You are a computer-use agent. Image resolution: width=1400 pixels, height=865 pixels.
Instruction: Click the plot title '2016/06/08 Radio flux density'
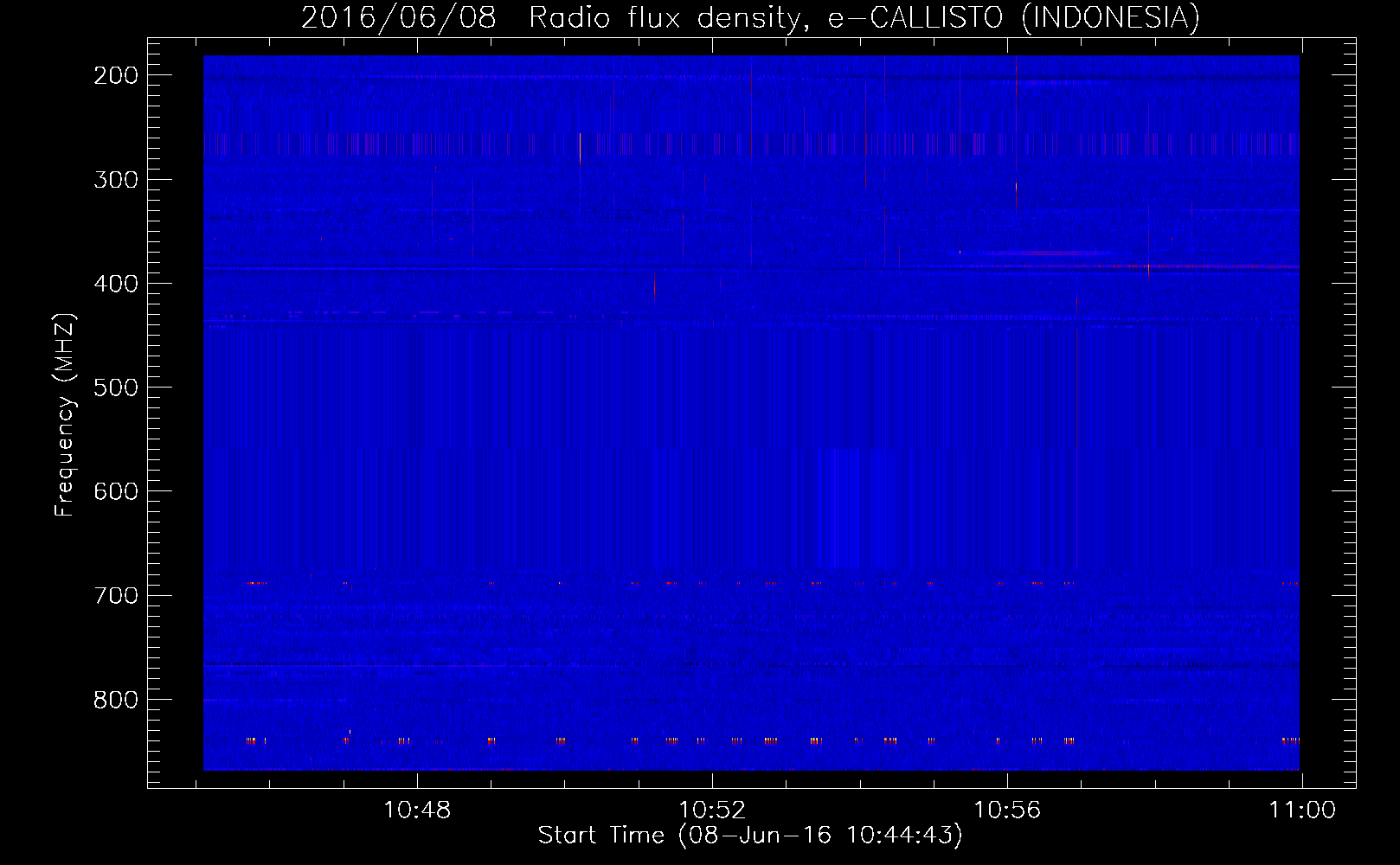750,17
